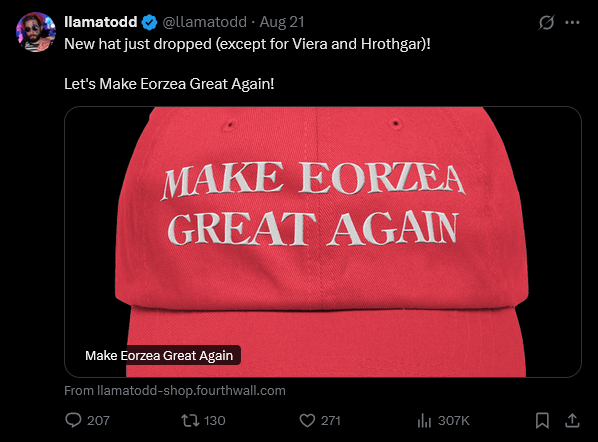Open the @llamatodd handle link
The image size is (598, 442).
coord(204,22)
